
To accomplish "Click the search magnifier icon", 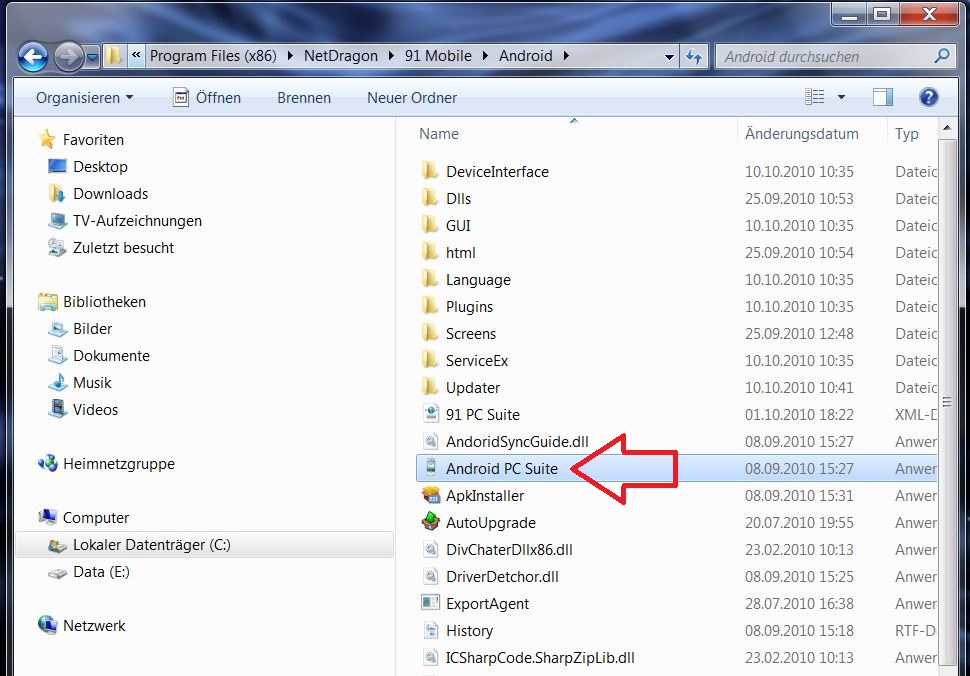I will click(x=942, y=56).
